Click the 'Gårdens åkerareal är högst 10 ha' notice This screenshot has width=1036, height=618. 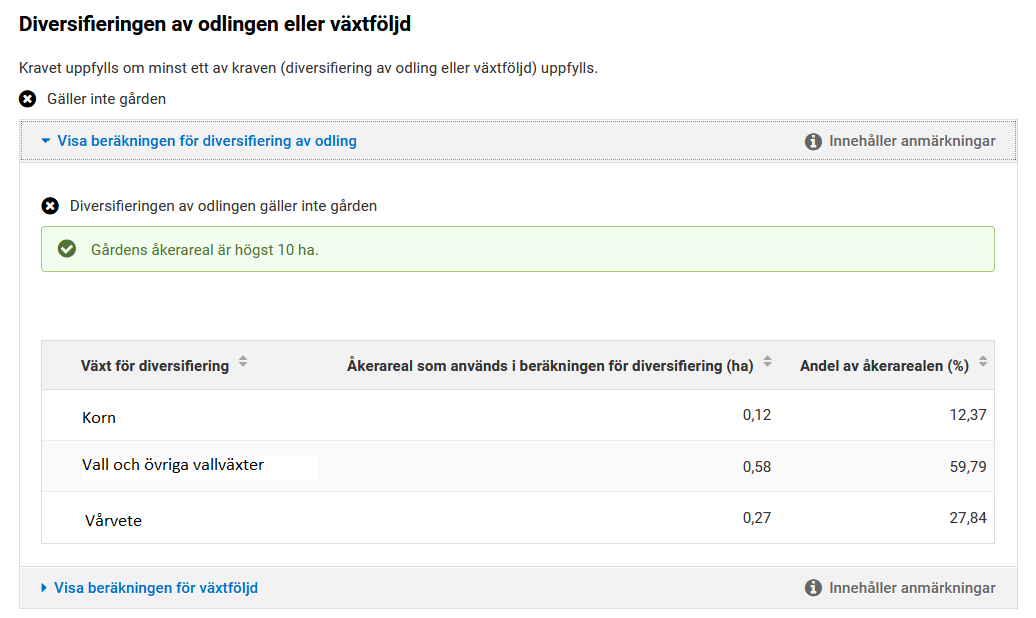tap(517, 249)
